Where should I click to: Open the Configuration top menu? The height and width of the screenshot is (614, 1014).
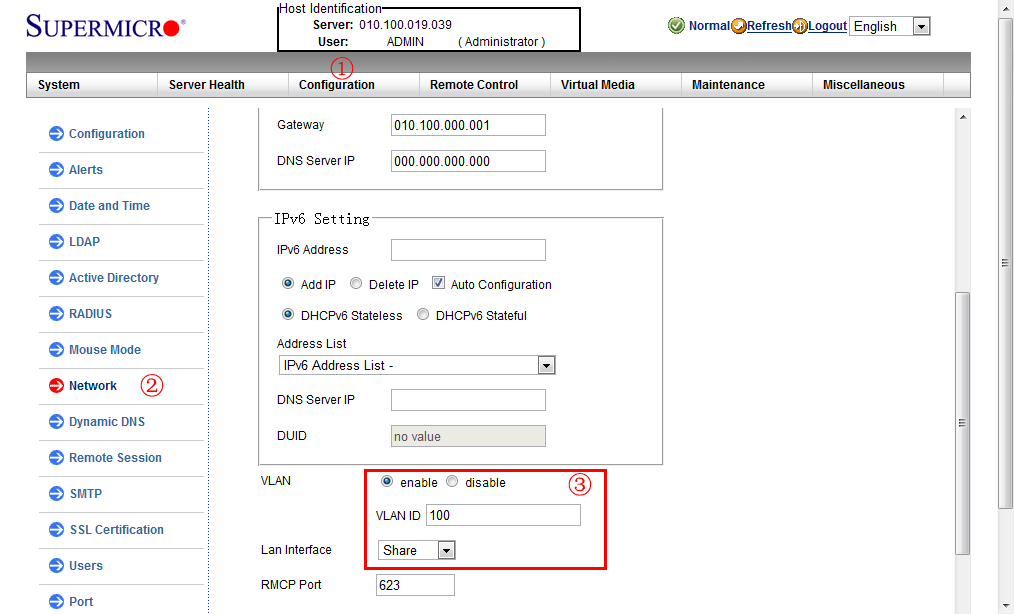336,85
